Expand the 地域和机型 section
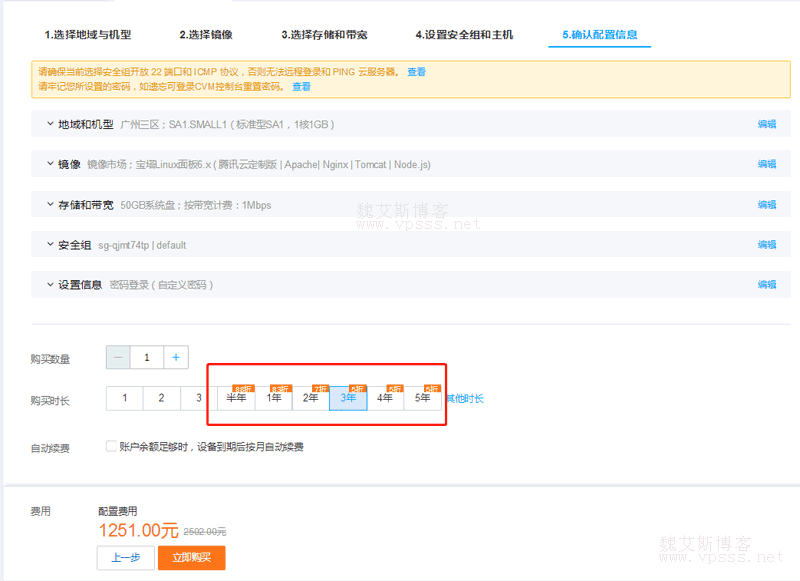Viewport: 800px width, 581px height. click(x=50, y=125)
